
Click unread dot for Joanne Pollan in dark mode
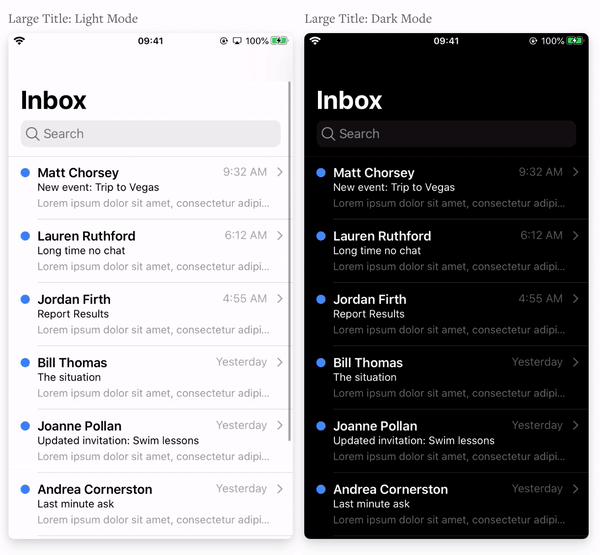coord(321,426)
